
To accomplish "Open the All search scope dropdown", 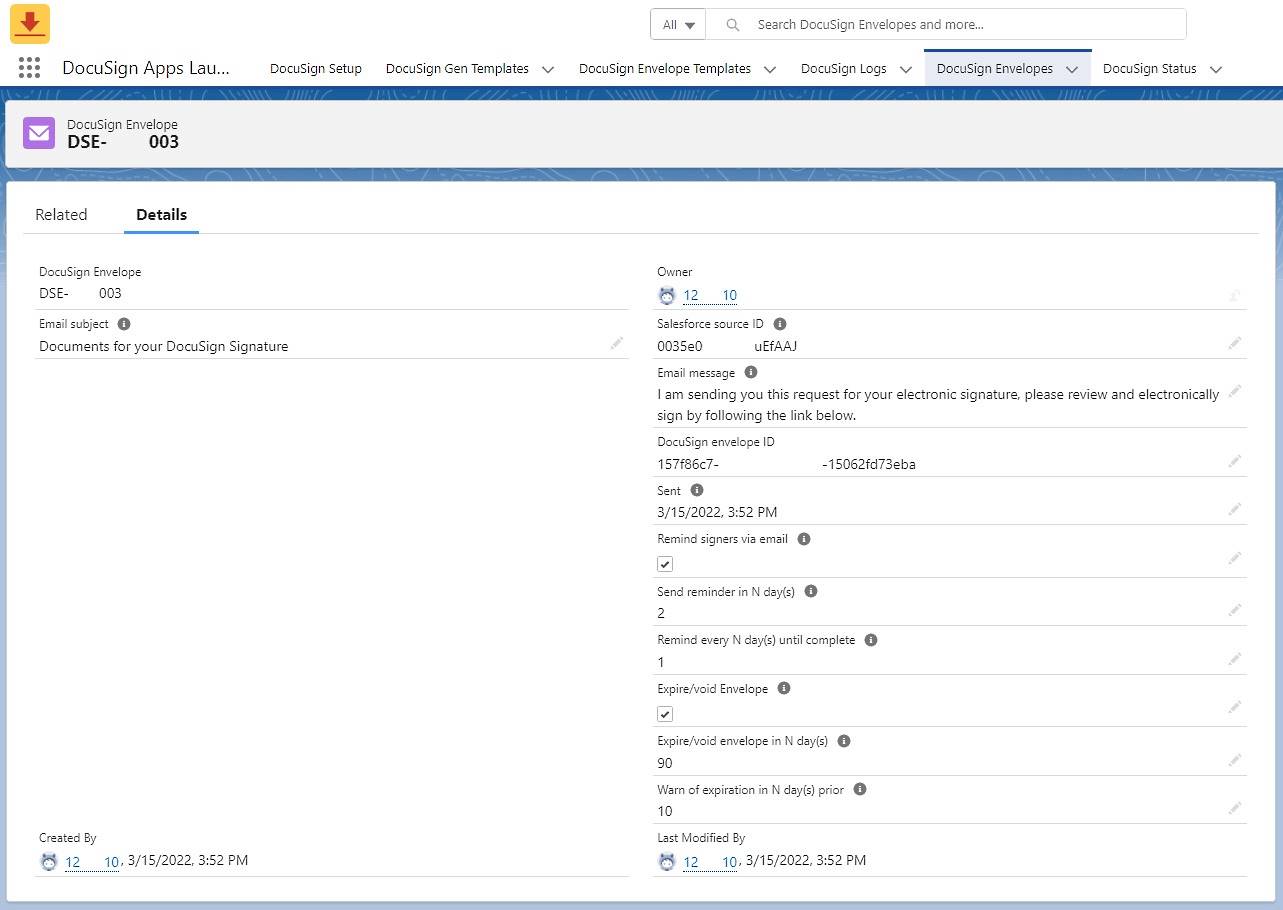I will tap(679, 24).
